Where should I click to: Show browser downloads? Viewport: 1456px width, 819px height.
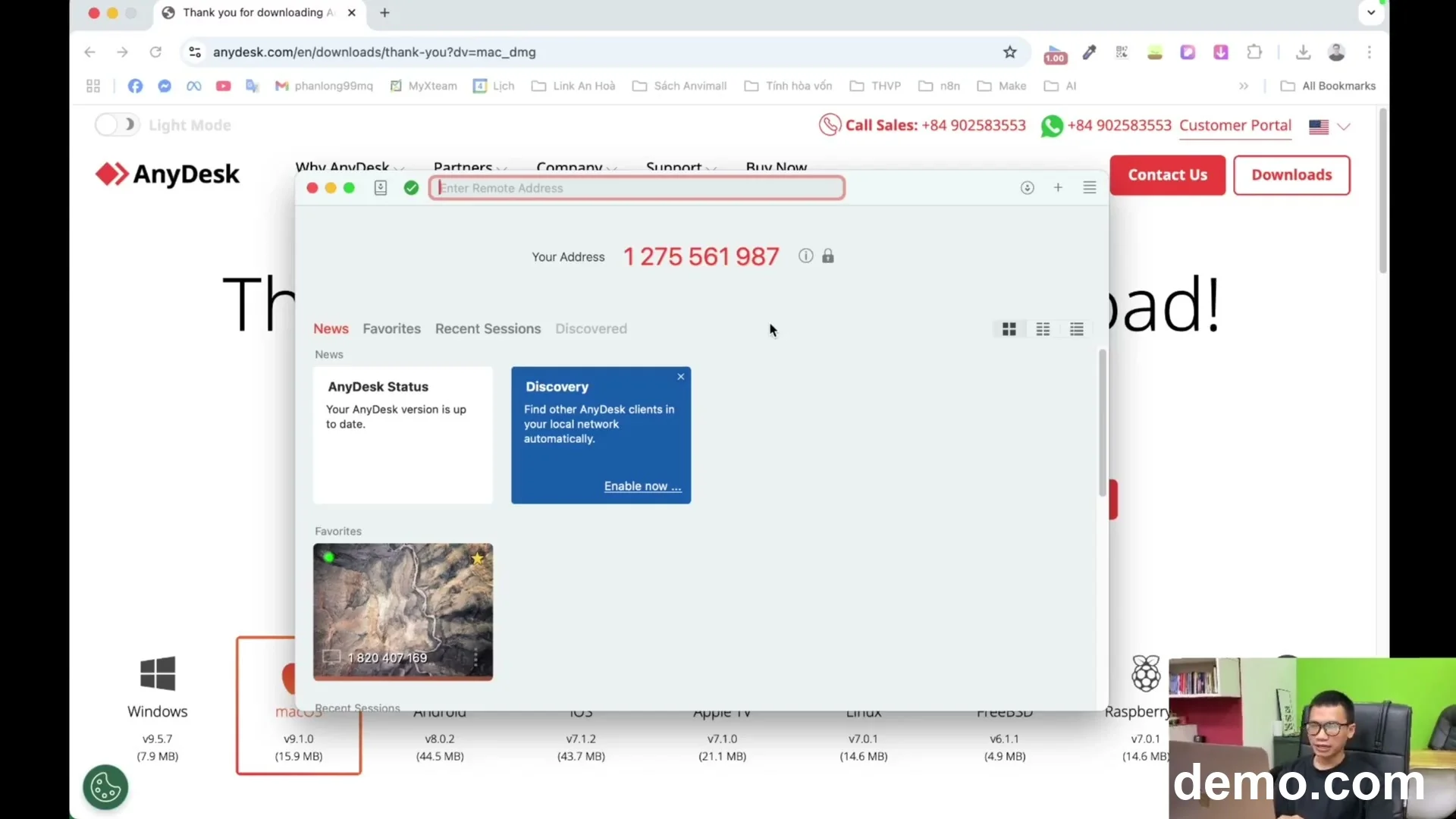click(x=1303, y=52)
